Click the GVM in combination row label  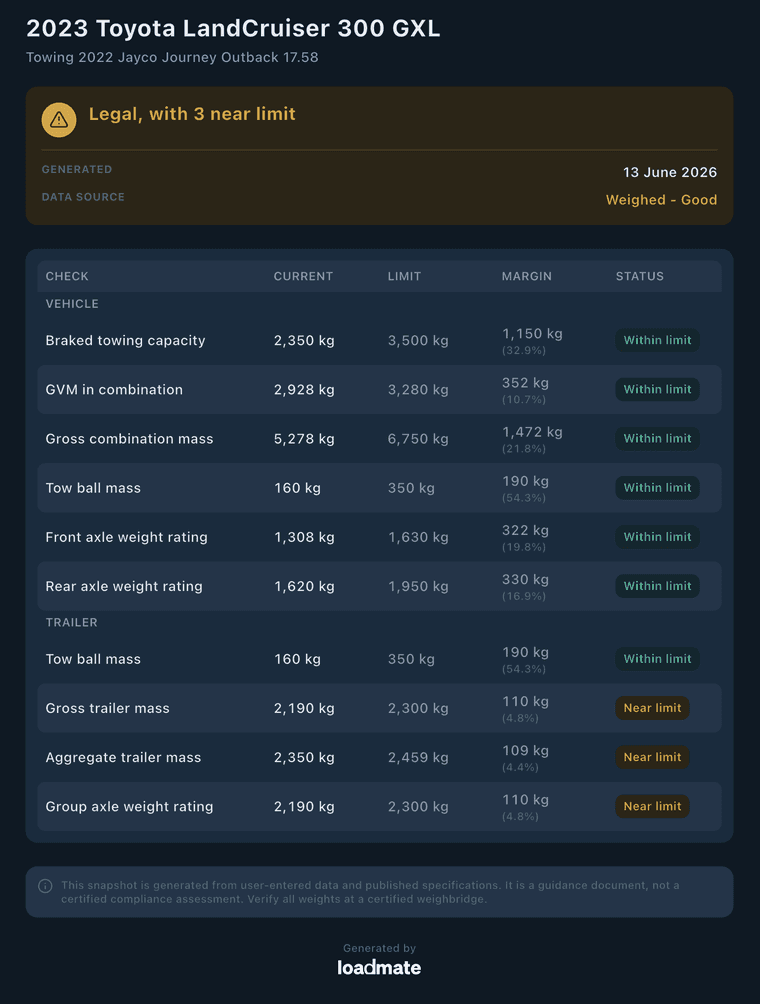coord(114,390)
